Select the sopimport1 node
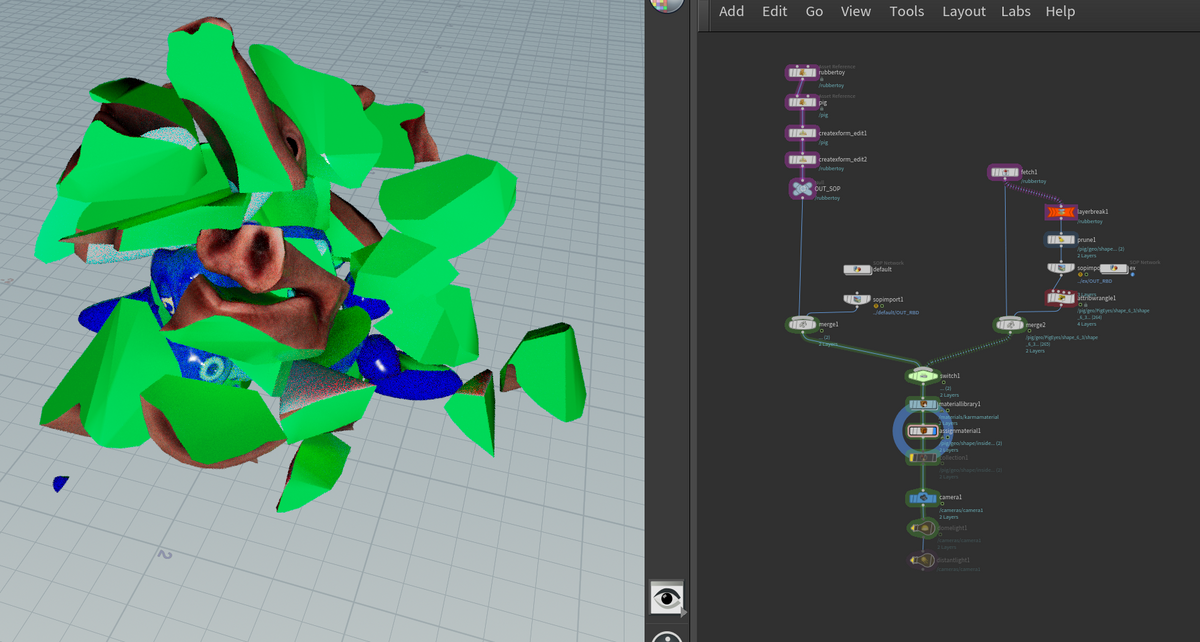 857,299
